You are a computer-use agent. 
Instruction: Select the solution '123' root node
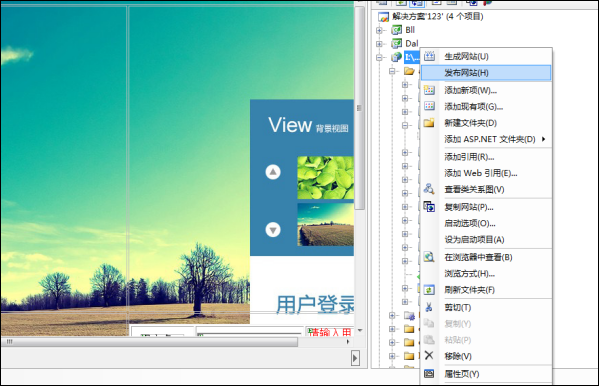pos(438,16)
